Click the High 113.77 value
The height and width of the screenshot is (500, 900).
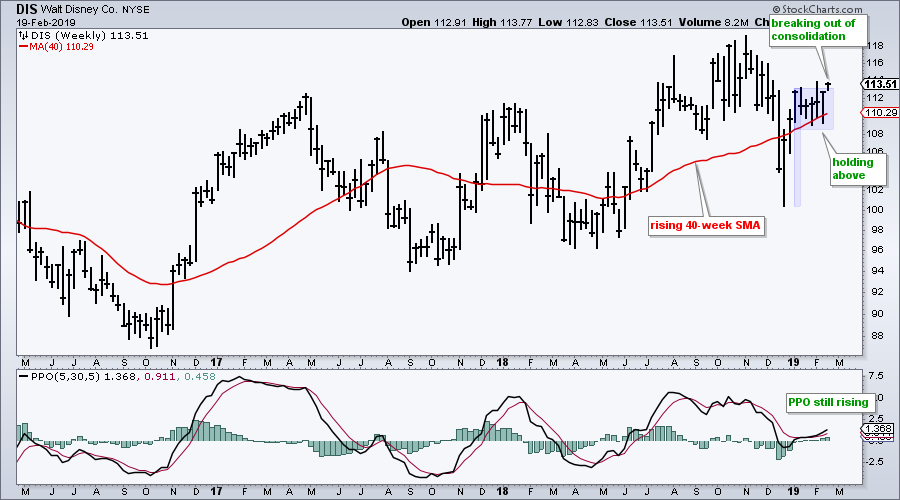(501, 22)
